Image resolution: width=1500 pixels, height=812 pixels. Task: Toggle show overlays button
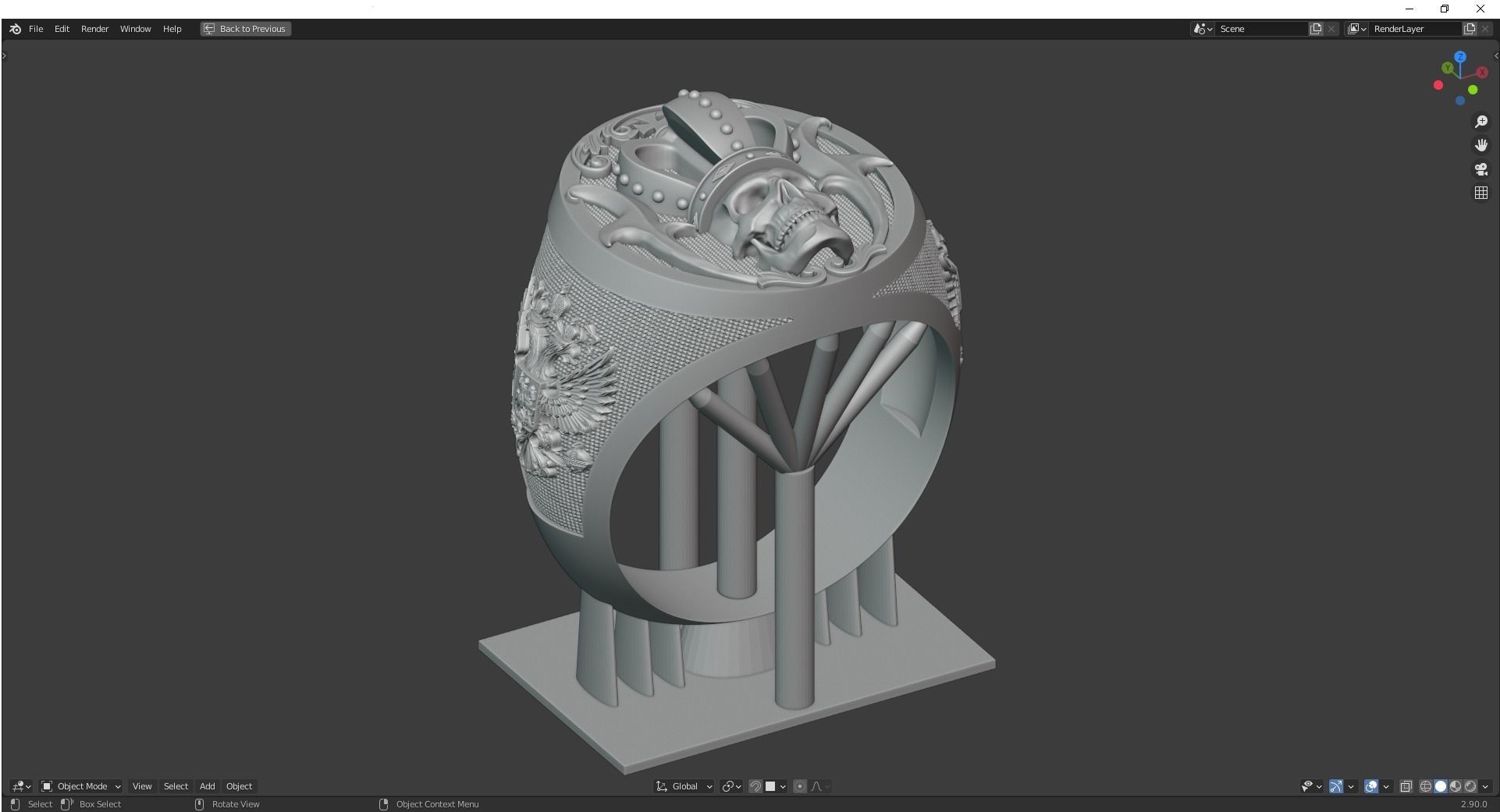[x=1370, y=786]
